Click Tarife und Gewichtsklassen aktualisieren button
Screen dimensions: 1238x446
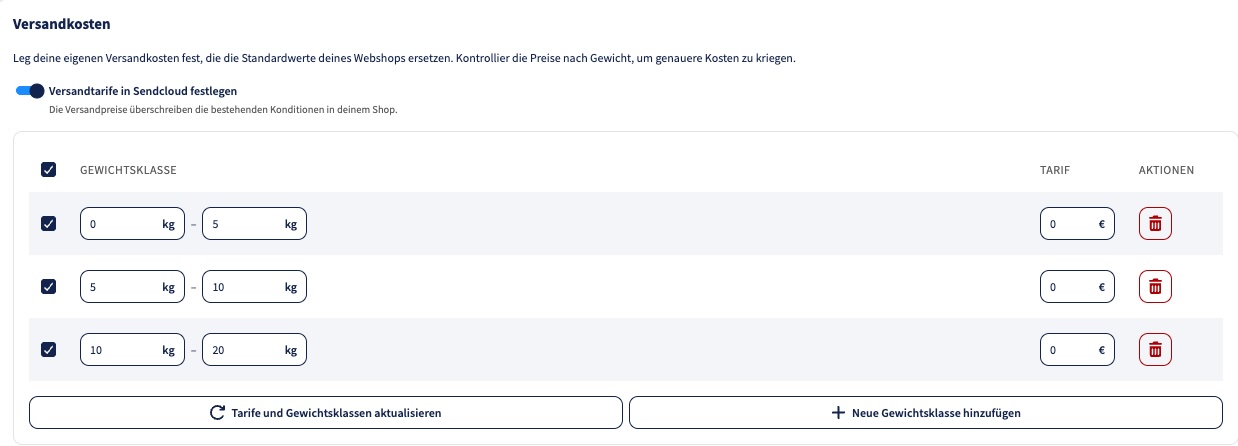tap(326, 412)
